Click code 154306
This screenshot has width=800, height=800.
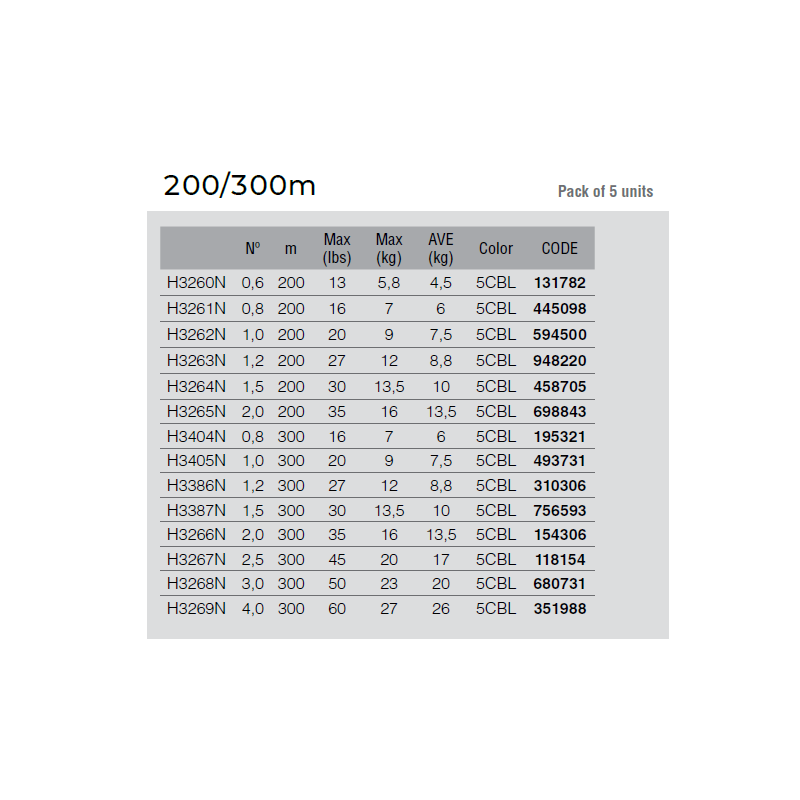pos(560,535)
